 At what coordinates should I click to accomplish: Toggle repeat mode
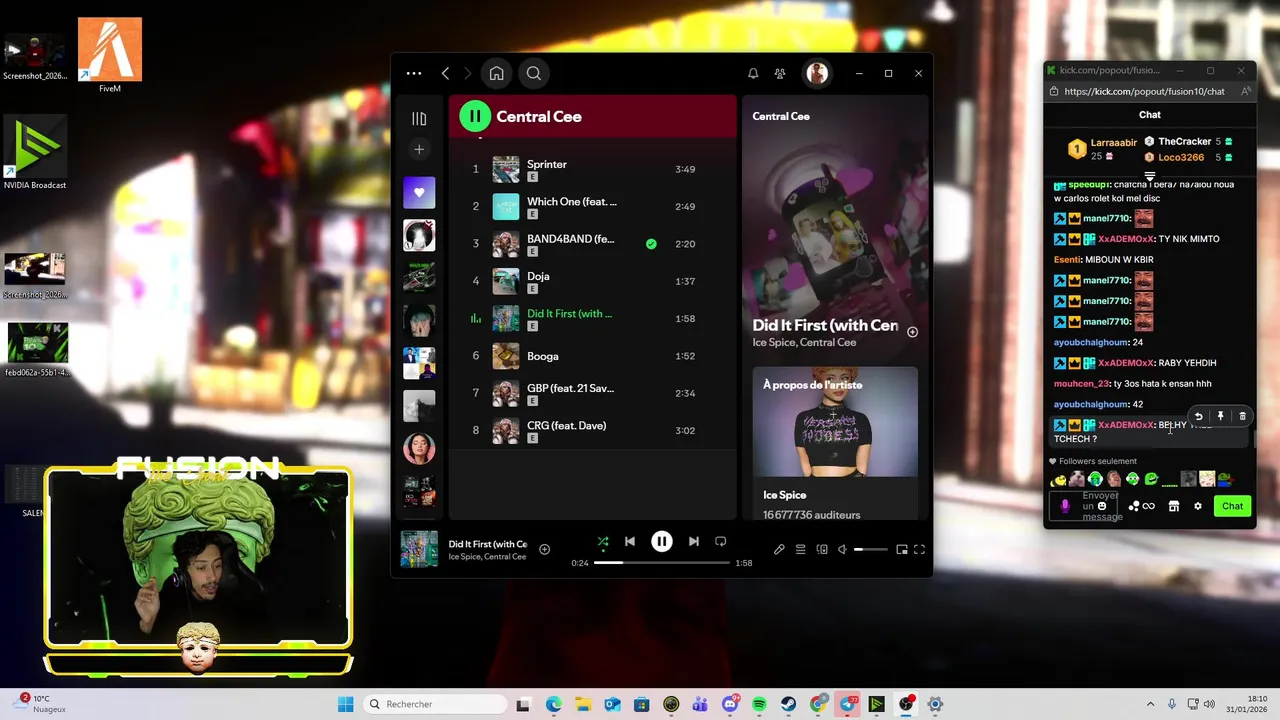(721, 542)
